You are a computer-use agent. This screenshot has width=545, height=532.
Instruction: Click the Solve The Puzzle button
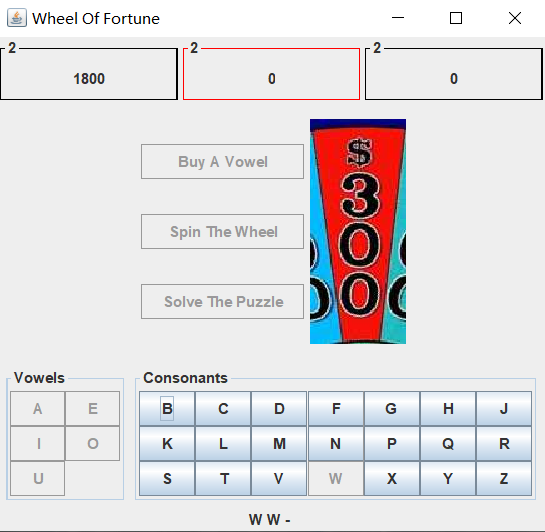click(222, 302)
